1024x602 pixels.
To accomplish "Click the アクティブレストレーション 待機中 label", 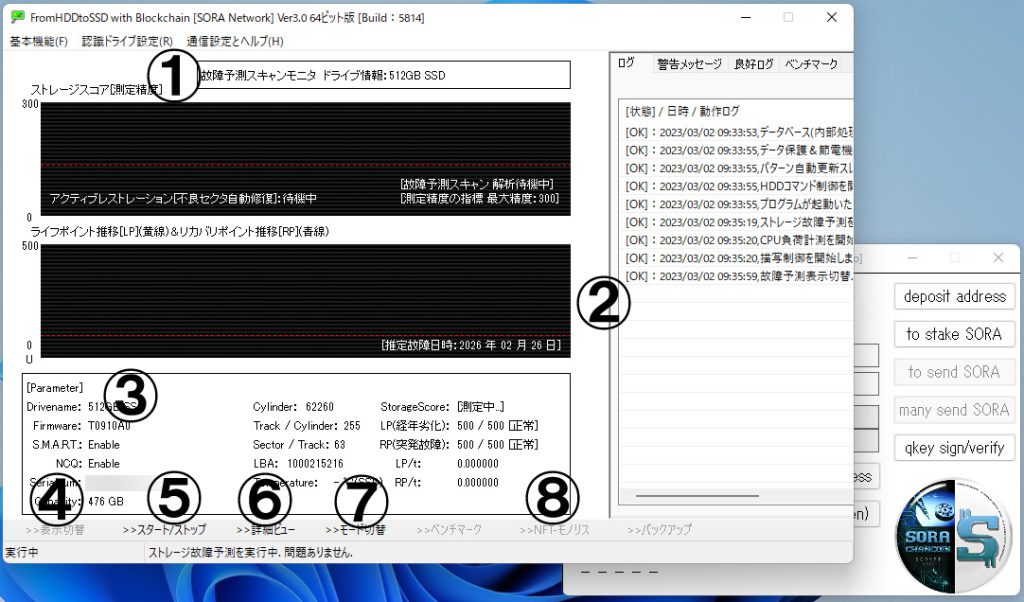I will [x=184, y=198].
